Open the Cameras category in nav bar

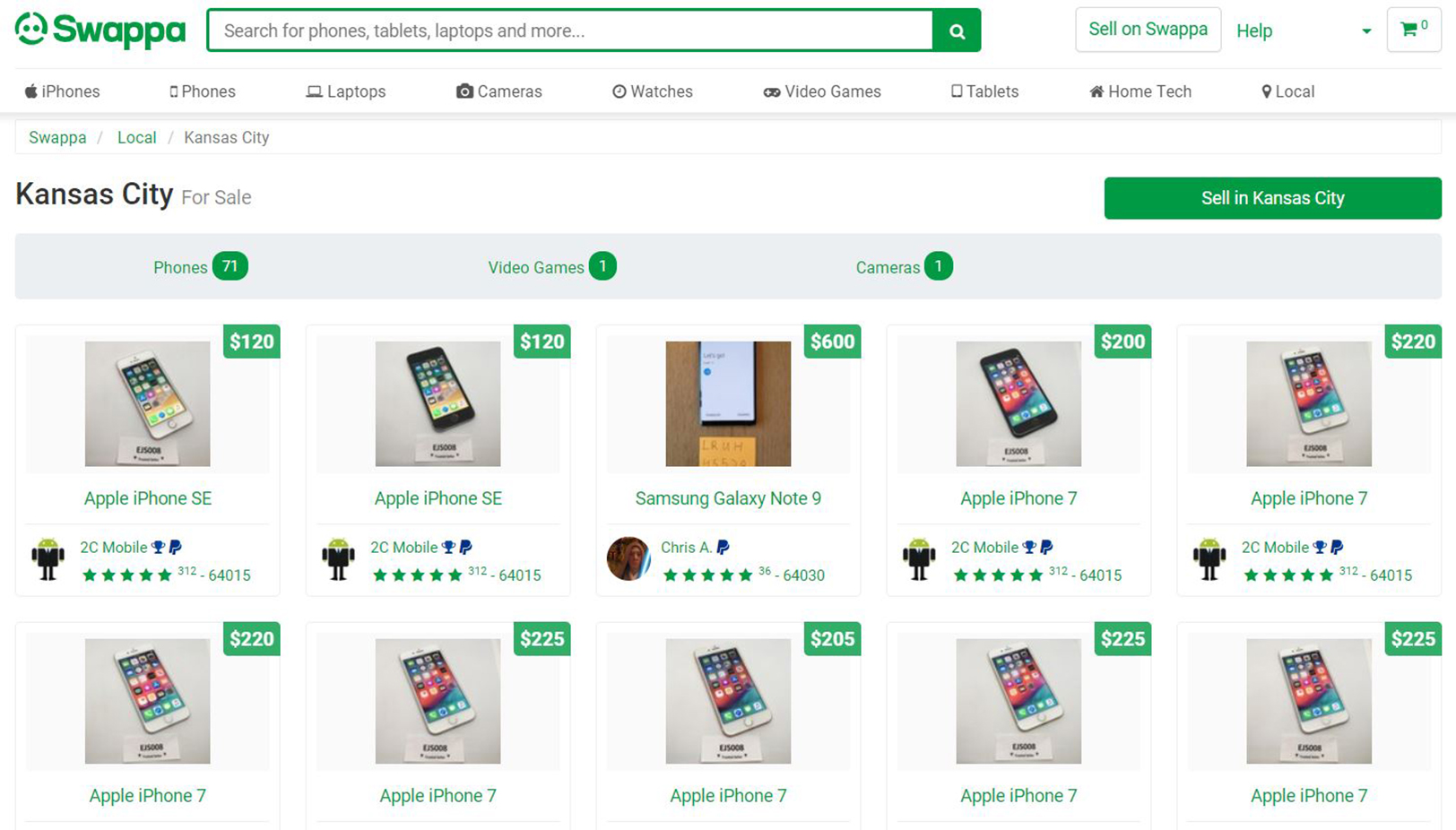pos(499,91)
